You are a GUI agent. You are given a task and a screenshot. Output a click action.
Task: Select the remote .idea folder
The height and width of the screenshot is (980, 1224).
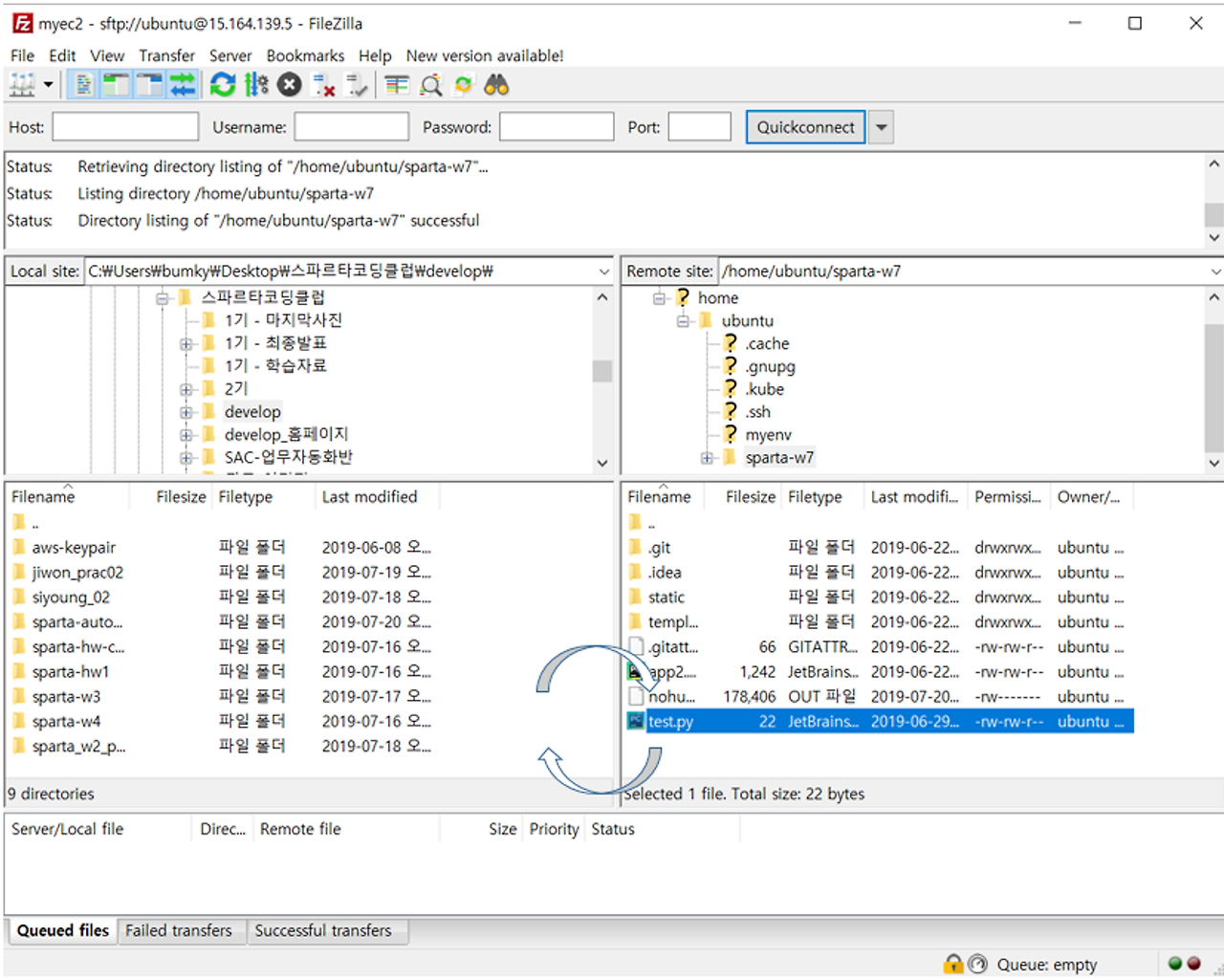pos(665,573)
